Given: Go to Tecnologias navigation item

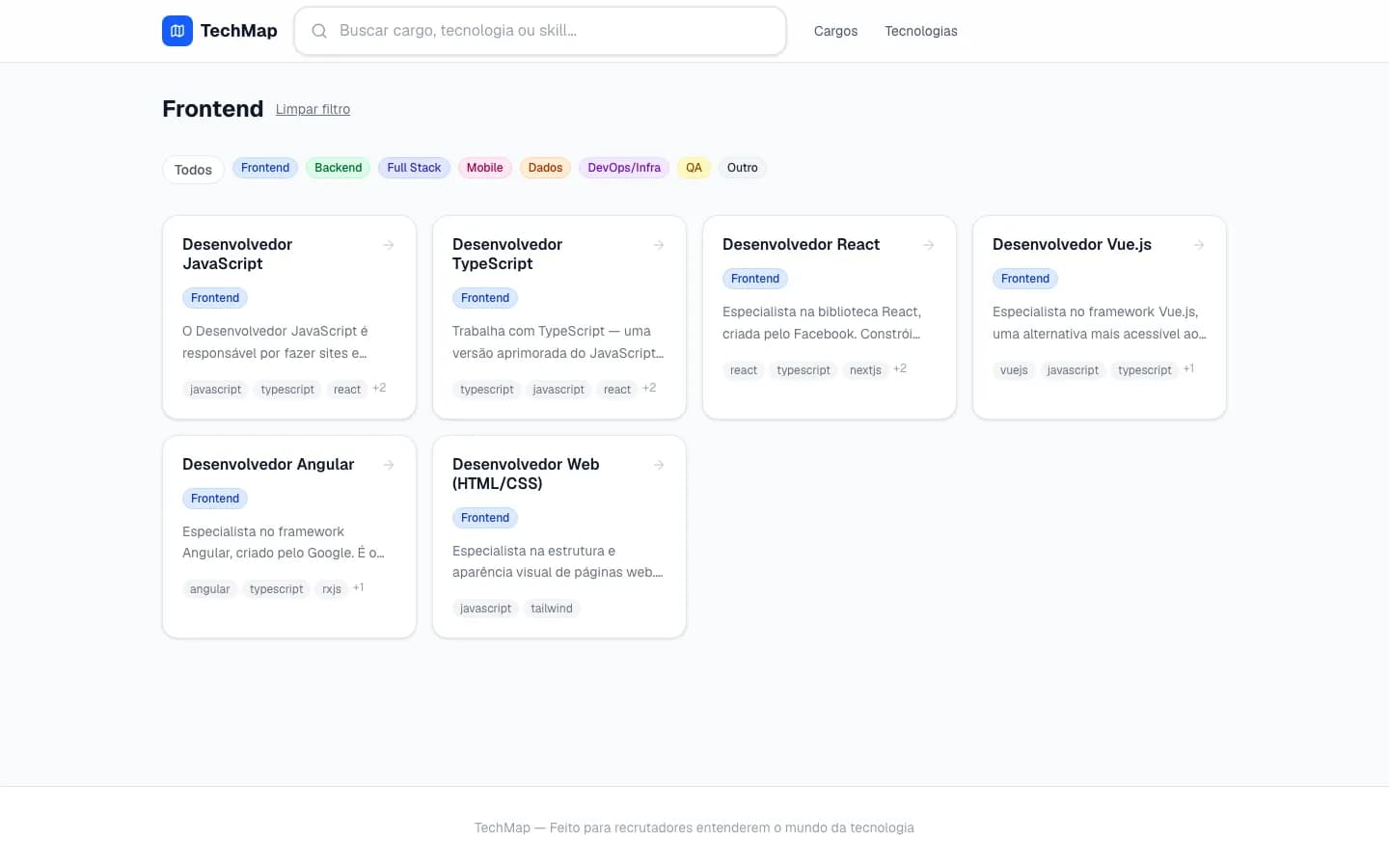Looking at the screenshot, I should pyautogui.click(x=921, y=31).
